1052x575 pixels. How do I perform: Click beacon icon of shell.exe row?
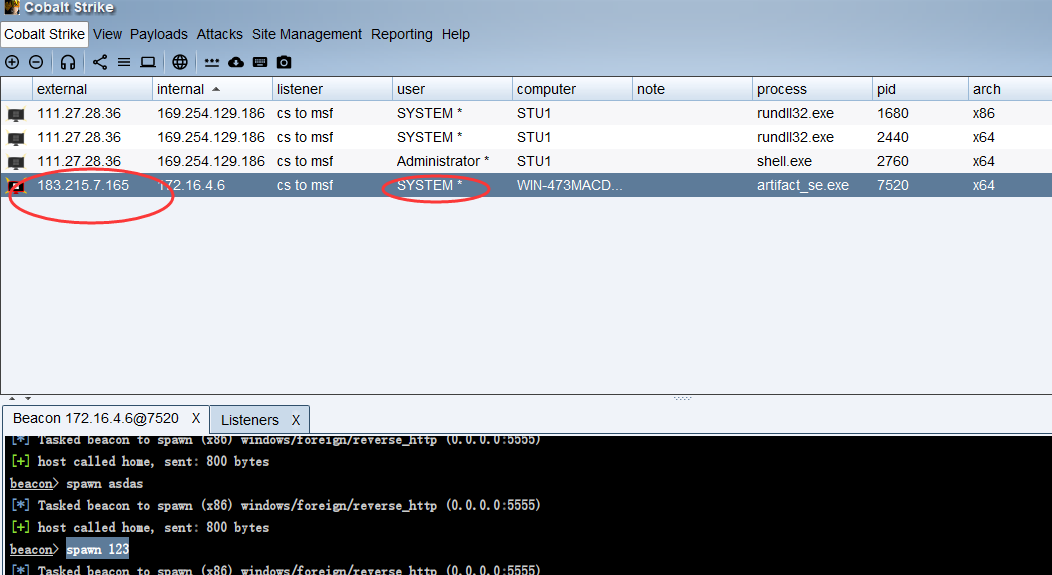pyautogui.click(x=16, y=162)
